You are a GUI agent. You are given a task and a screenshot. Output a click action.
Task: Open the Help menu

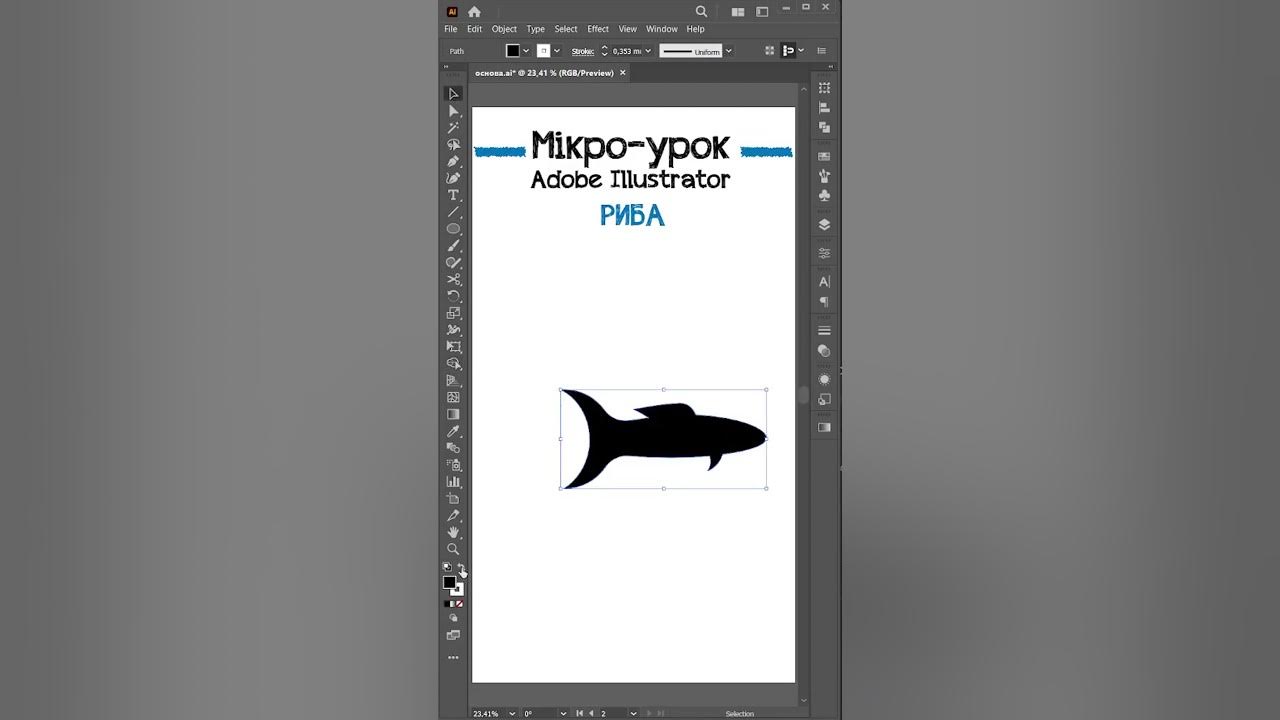(696, 29)
